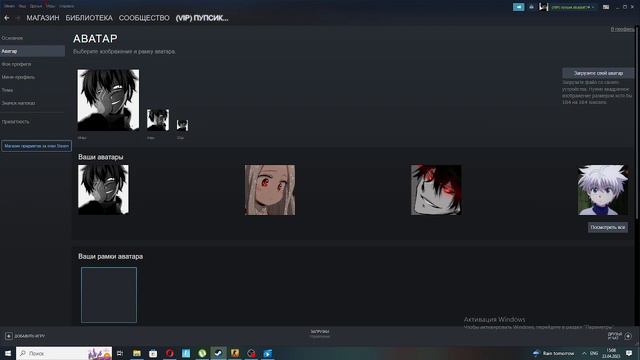Image resolution: width=640 pixels, height=360 pixels.
Task: Open Task View on the taskbar
Action: 120,353
